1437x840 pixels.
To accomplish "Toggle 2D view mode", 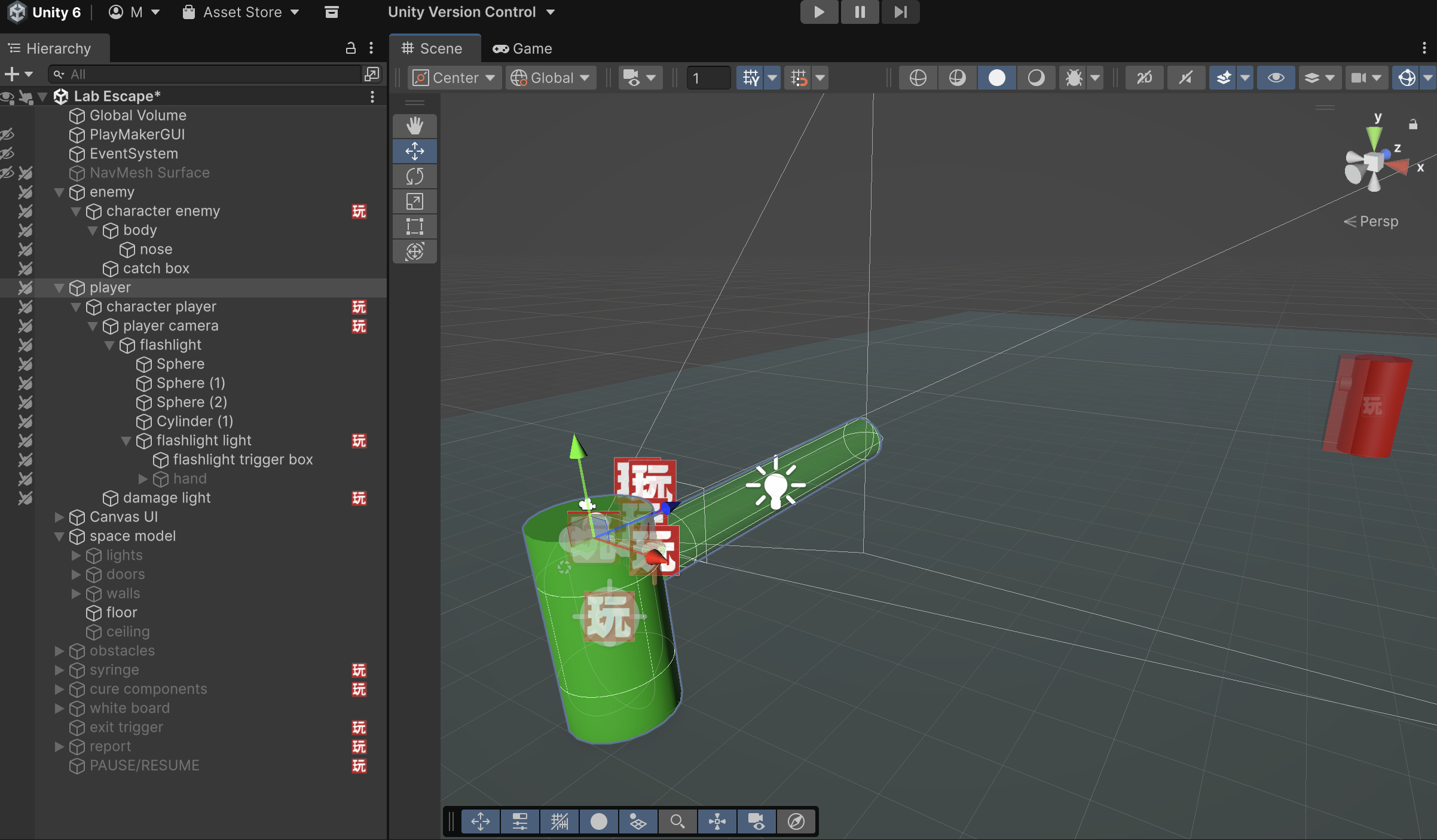I will point(1144,78).
